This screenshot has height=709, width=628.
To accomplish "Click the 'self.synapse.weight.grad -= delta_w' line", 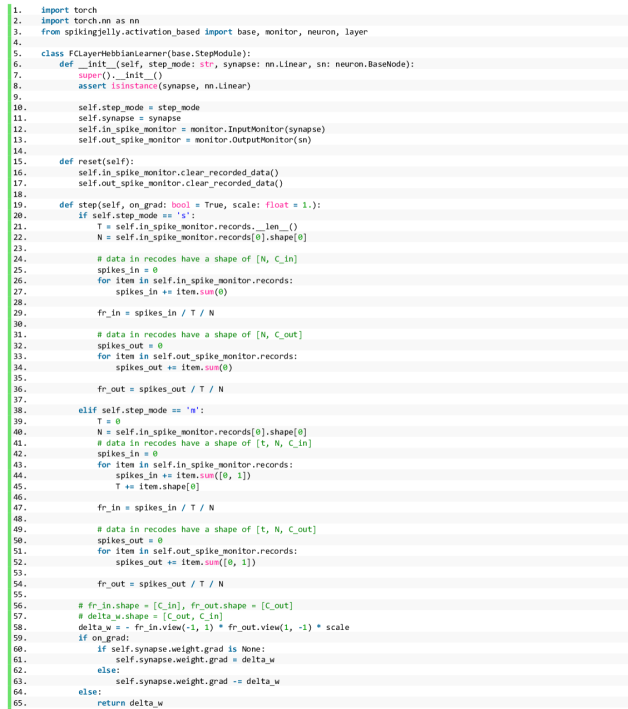I will click(x=199, y=681).
